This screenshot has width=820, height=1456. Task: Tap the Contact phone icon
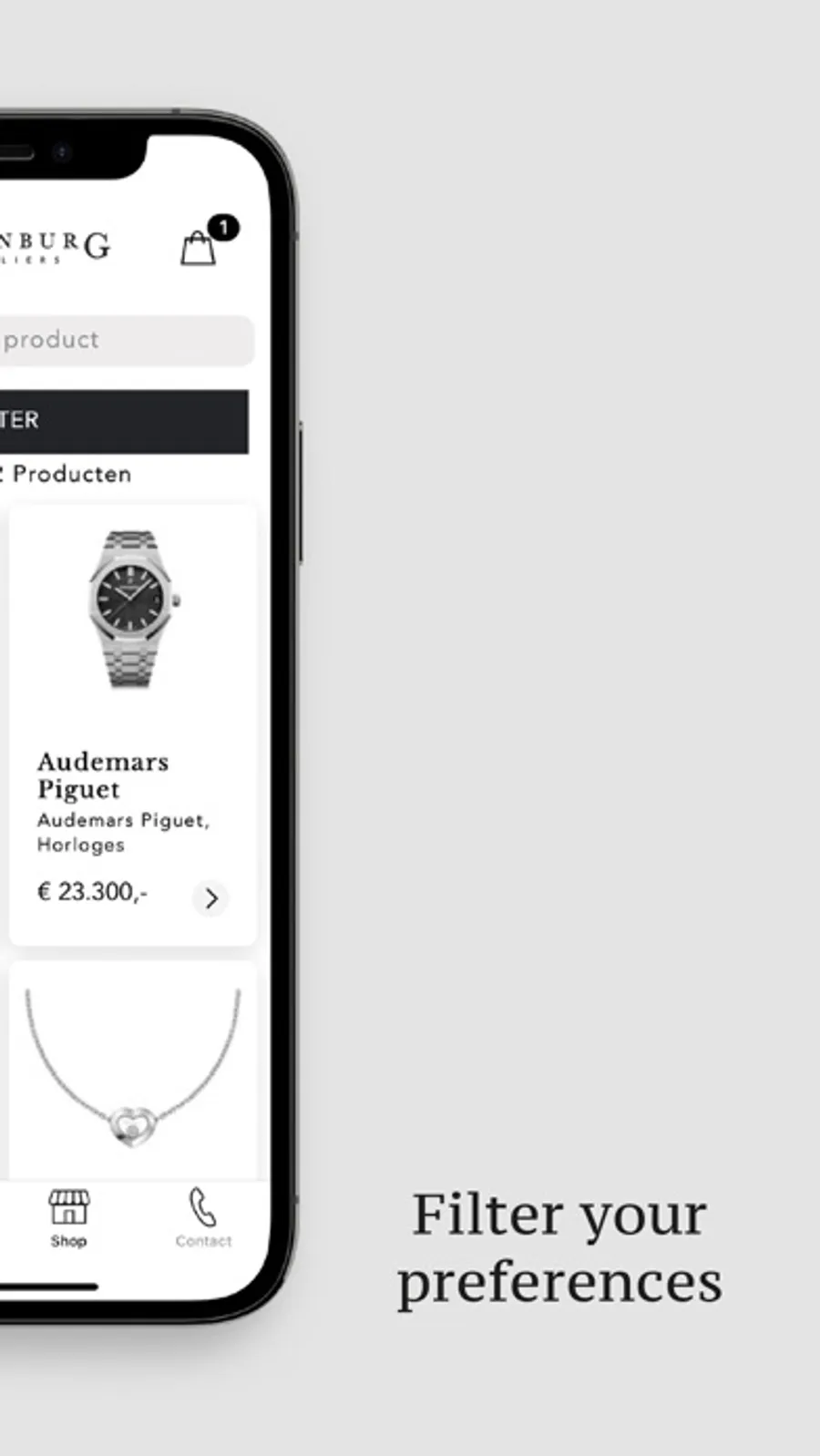click(202, 1206)
